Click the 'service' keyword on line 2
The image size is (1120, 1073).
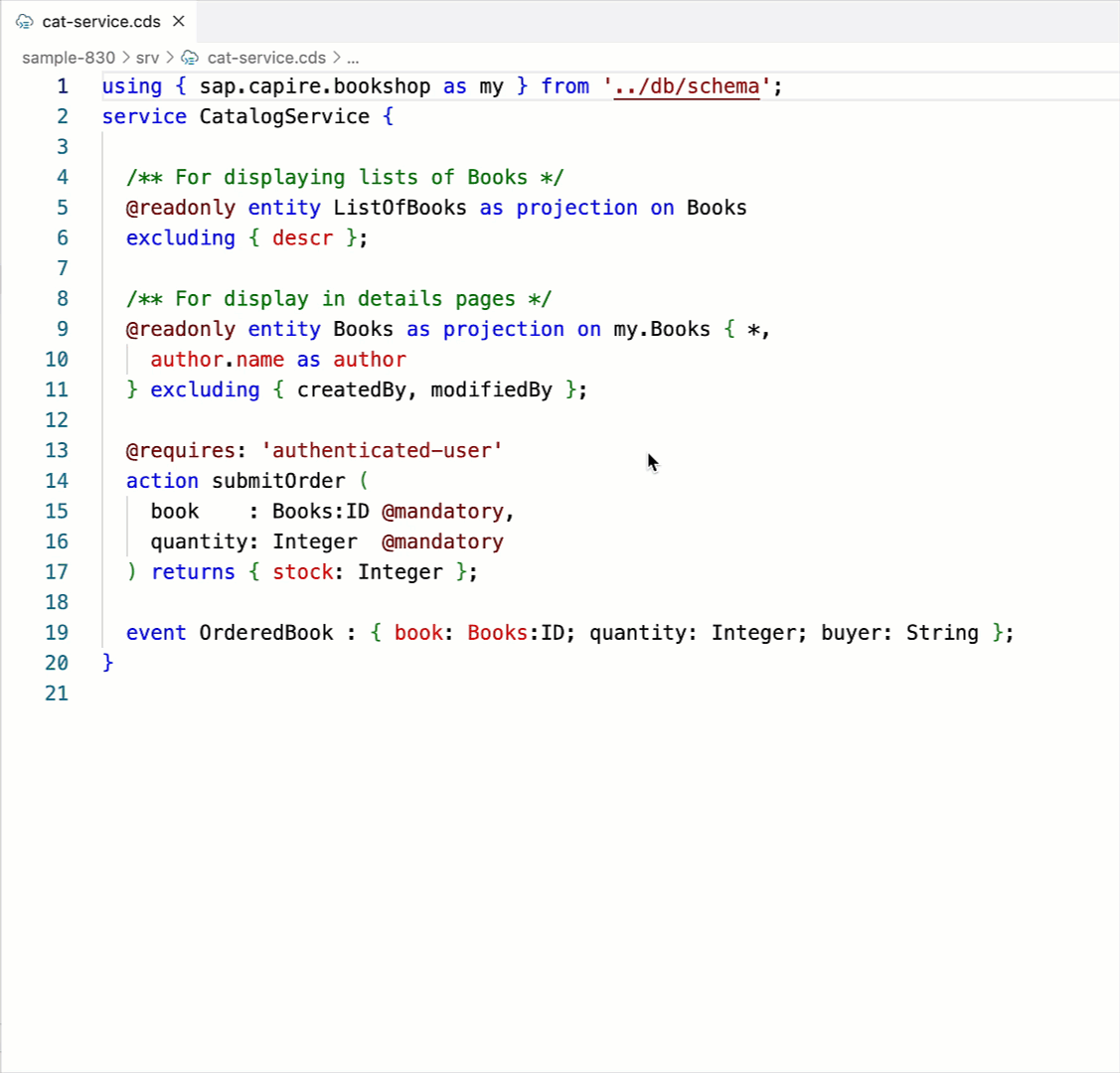144,116
